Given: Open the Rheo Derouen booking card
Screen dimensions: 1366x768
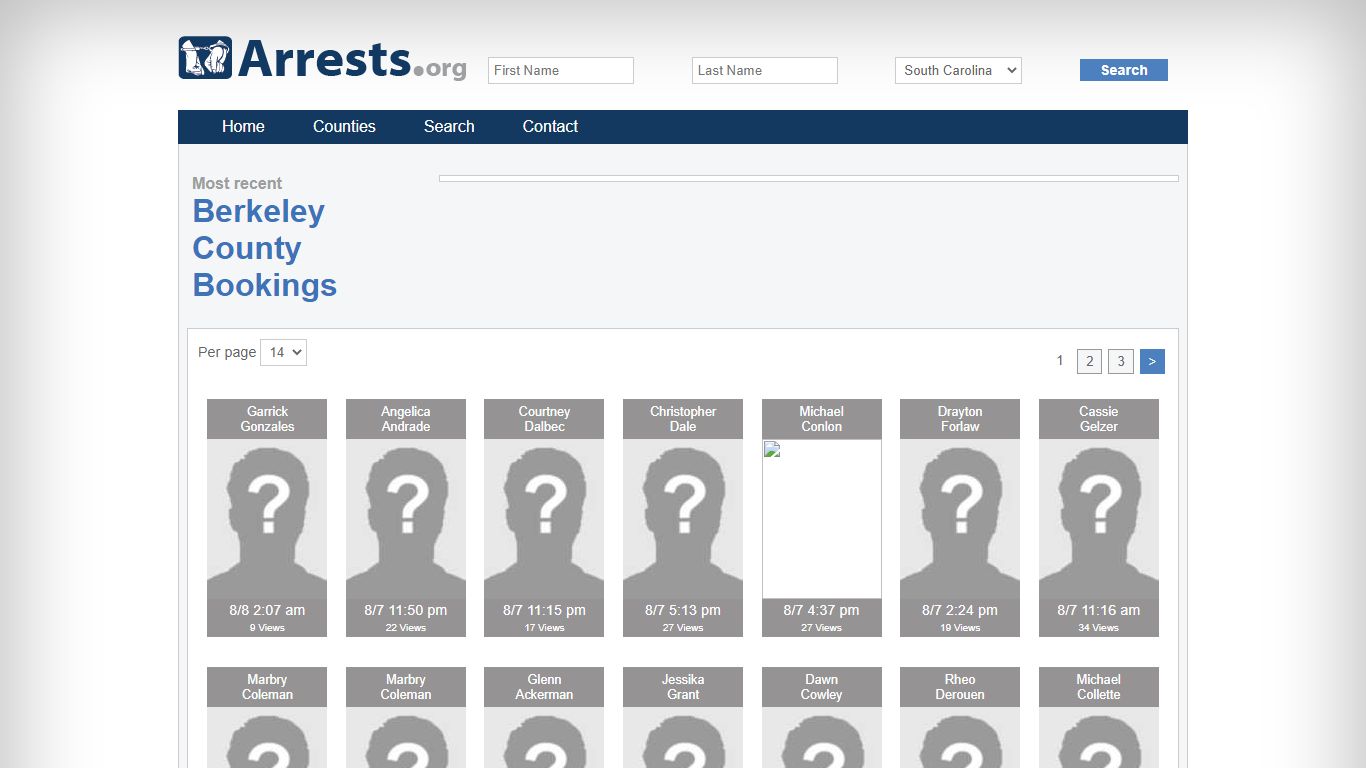Looking at the screenshot, I should point(960,717).
